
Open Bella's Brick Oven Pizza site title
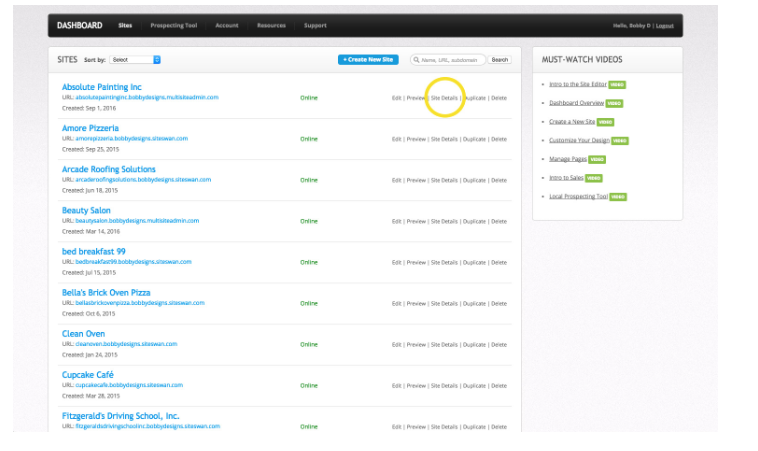point(106,292)
